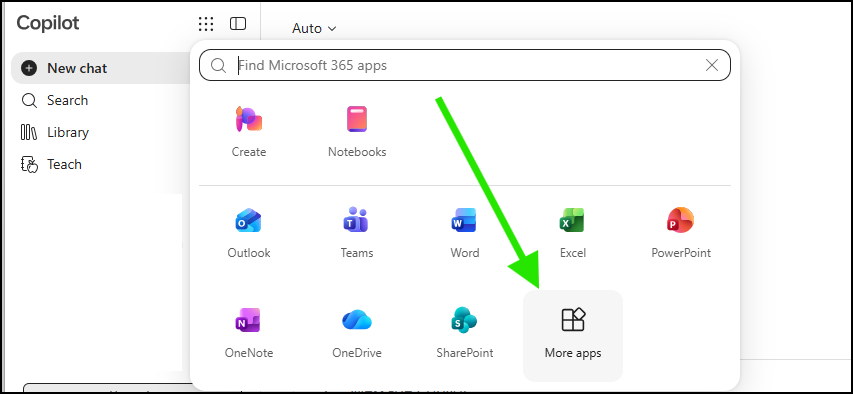853x394 pixels.
Task: Open OneDrive from the app grid
Action: point(357,333)
